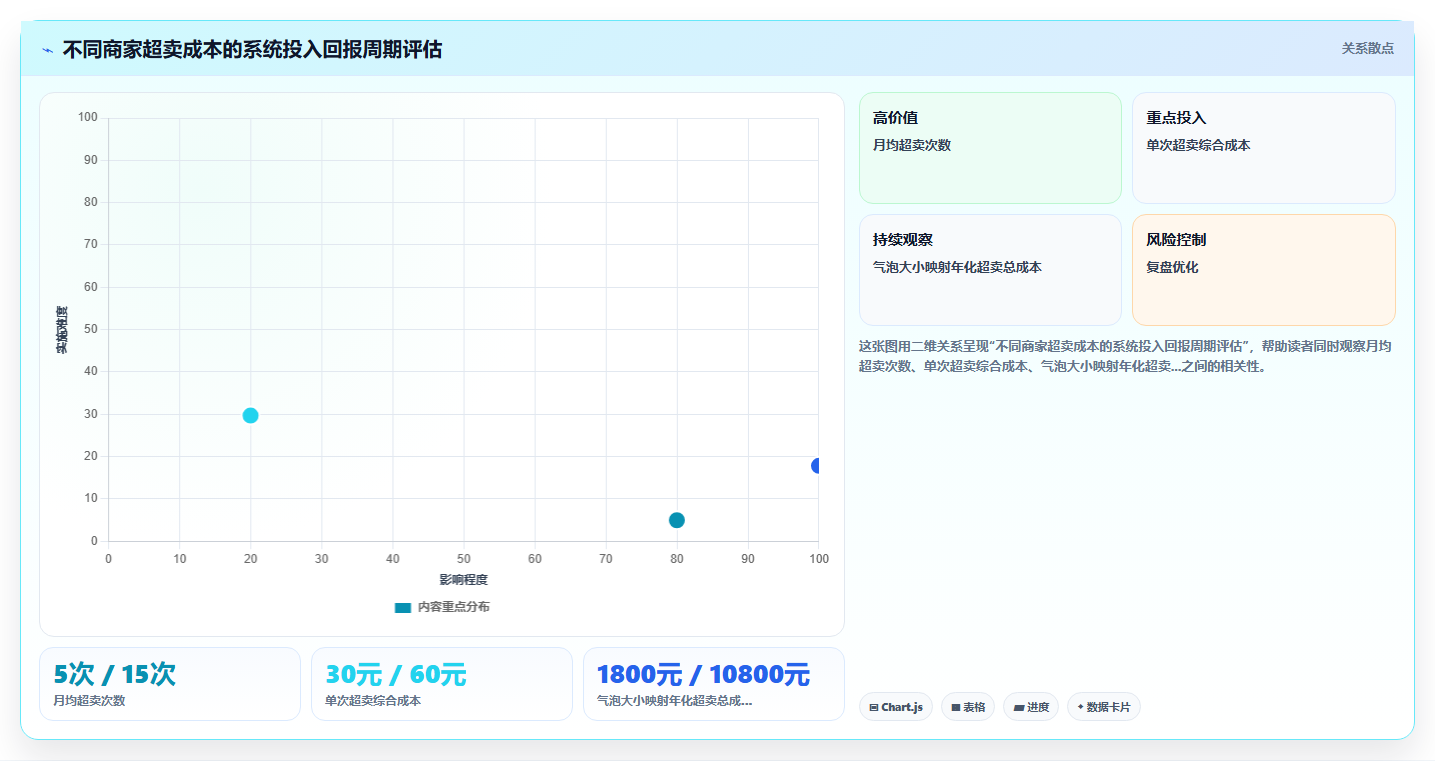Click the diamond icon in the 数据卡片 tag
This screenshot has height=761, width=1435.
tap(1080, 707)
